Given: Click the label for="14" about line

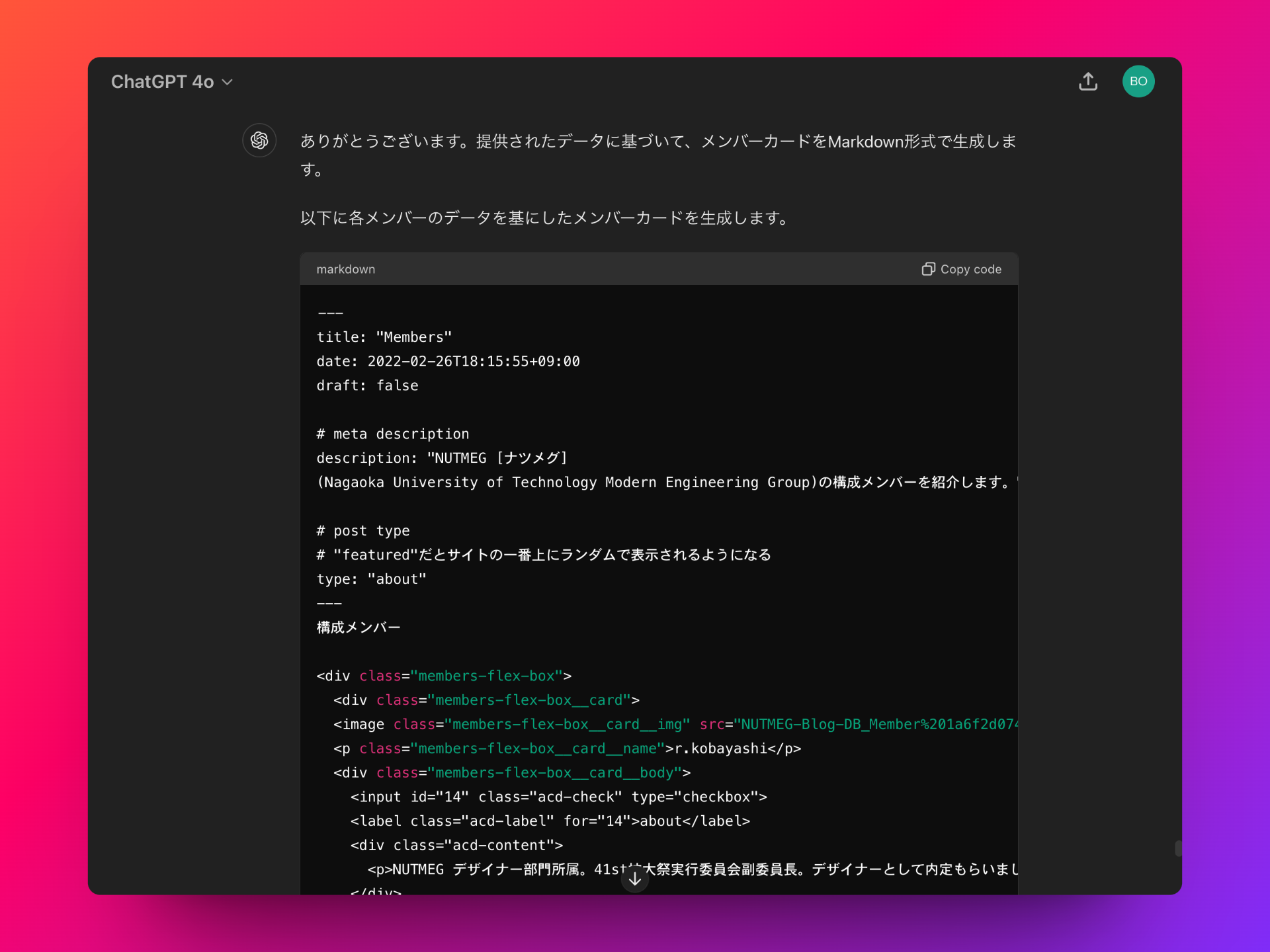Looking at the screenshot, I should tap(550, 821).
